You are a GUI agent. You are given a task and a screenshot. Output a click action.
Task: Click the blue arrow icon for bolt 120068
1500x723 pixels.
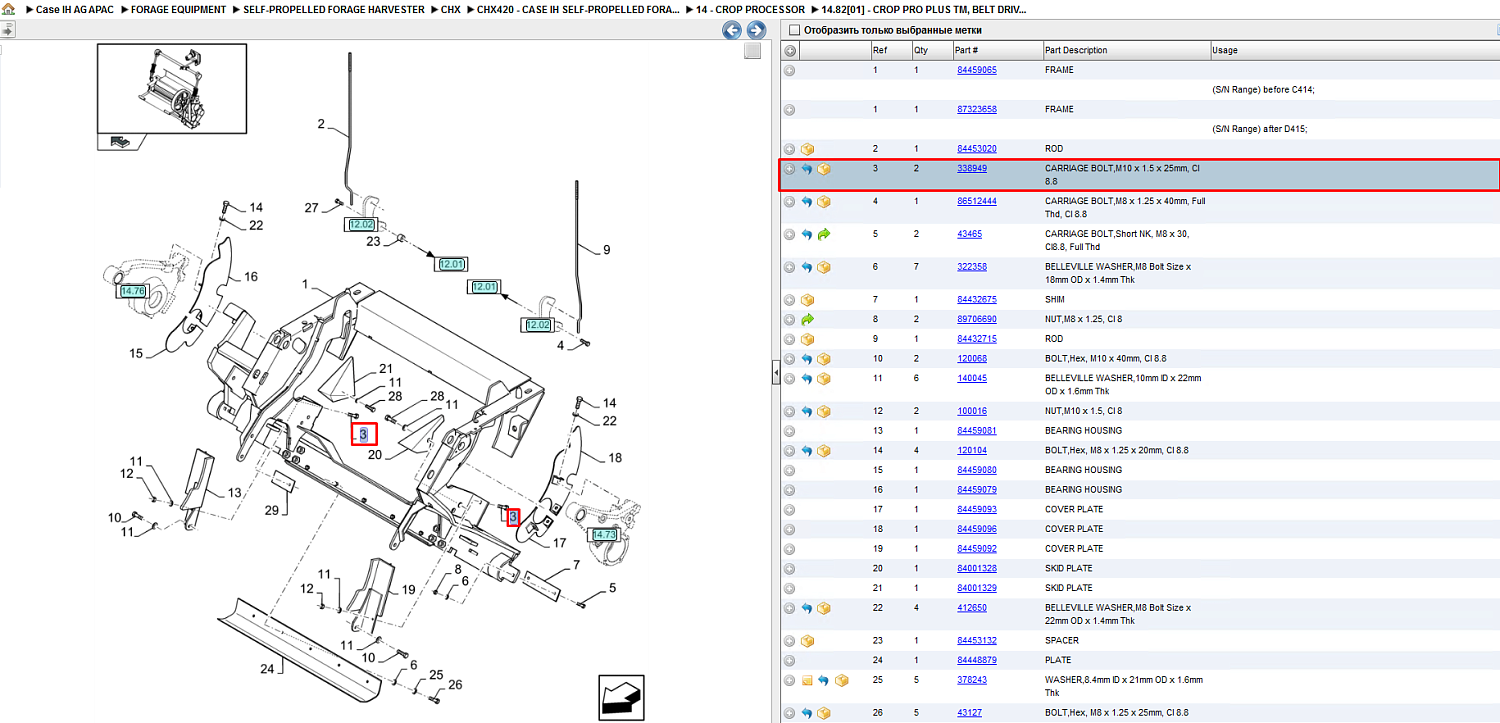pyautogui.click(x=807, y=359)
